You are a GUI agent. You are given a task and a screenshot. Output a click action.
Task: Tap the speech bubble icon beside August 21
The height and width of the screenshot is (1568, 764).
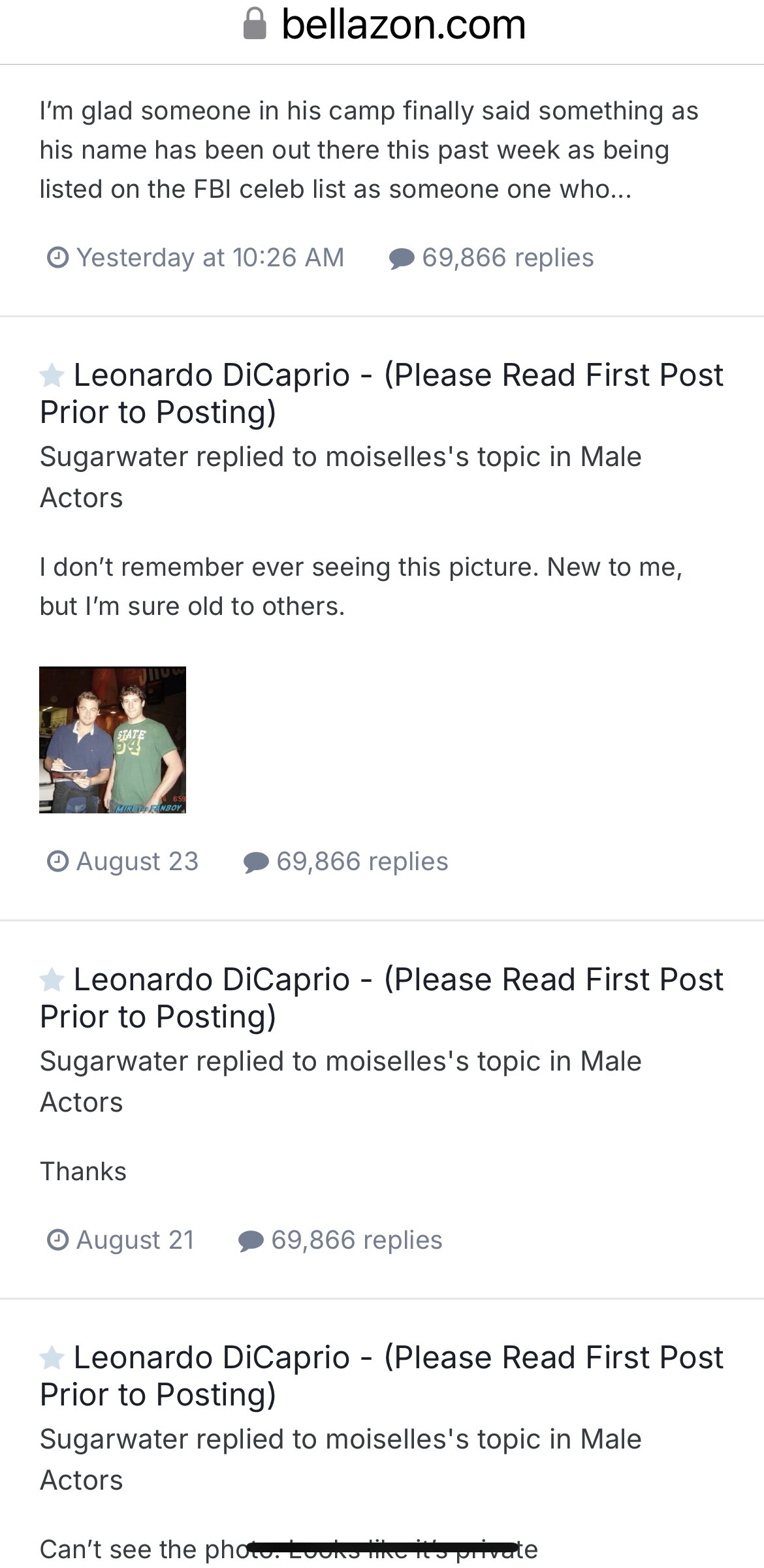pos(251,1240)
